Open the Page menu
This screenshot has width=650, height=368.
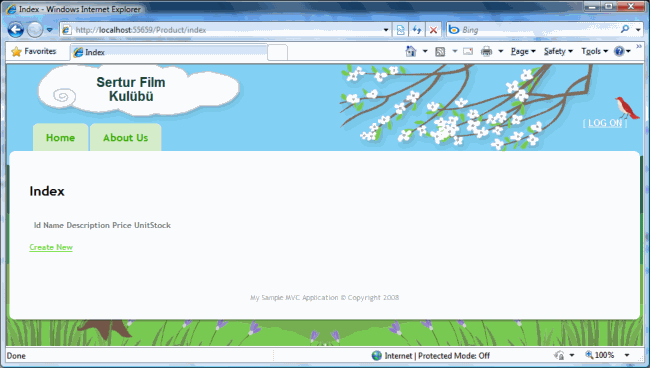tap(523, 51)
